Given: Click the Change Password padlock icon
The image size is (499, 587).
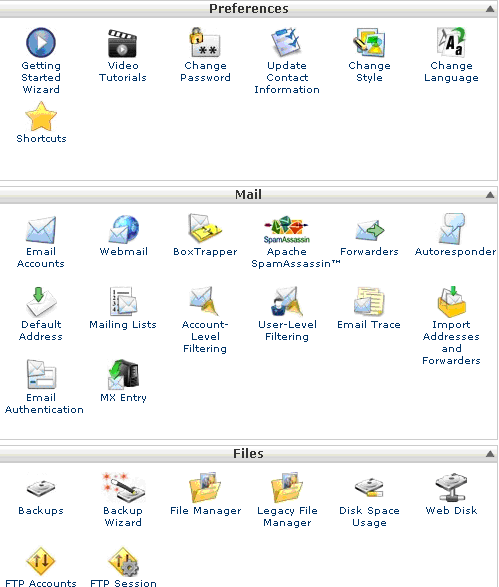Looking at the screenshot, I should [205, 42].
